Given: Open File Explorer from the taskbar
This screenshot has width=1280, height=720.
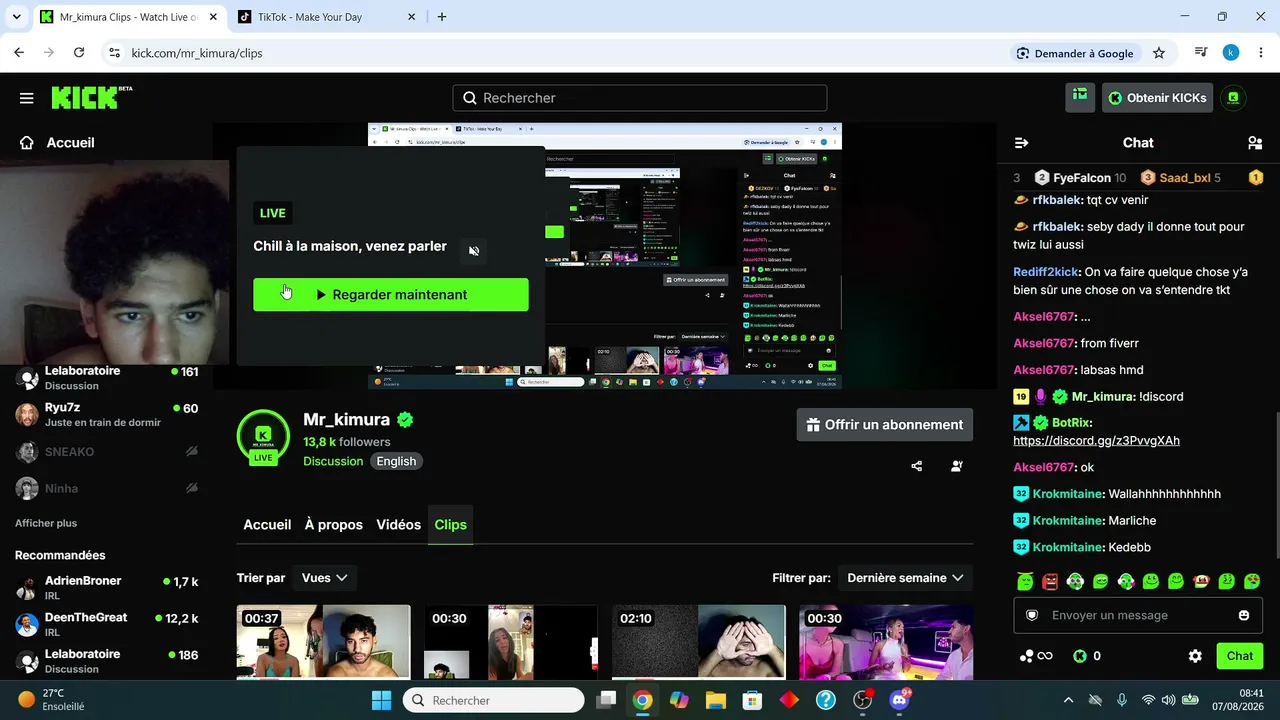Looking at the screenshot, I should pos(716,700).
